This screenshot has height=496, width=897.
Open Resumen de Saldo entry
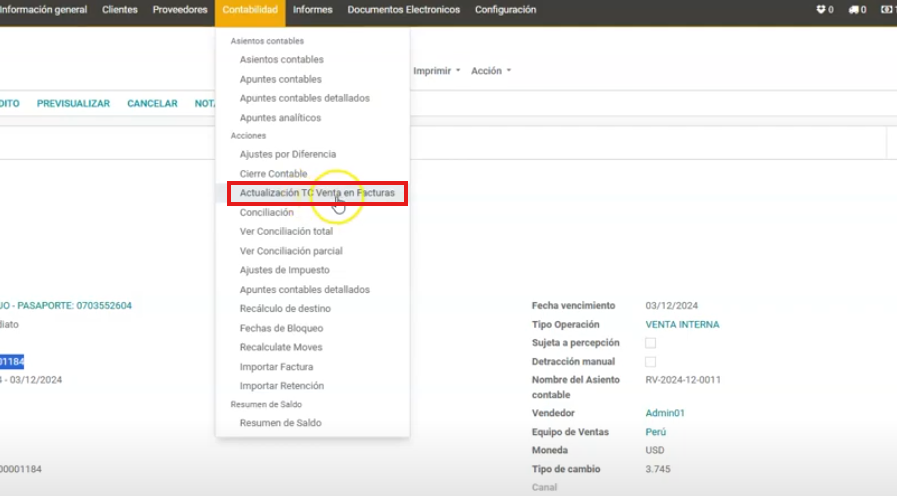pos(280,423)
